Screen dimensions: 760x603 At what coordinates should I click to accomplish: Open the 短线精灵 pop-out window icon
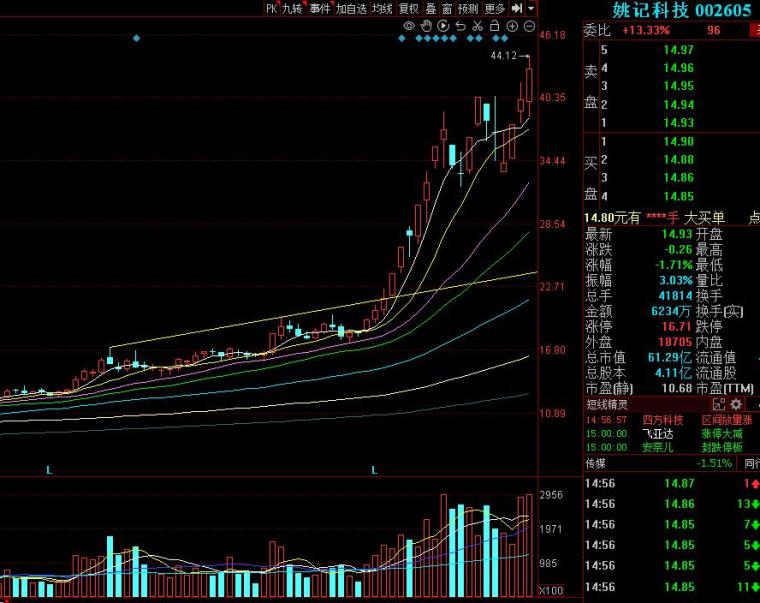pos(719,404)
